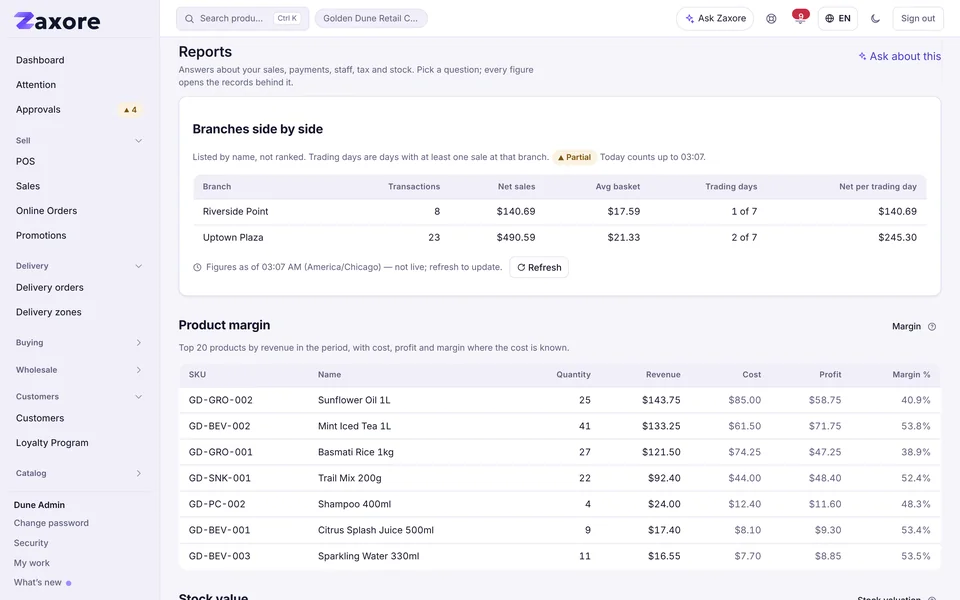Image resolution: width=960 pixels, height=600 pixels.
Task: Open Promotions in sidebar
Action: (41, 235)
